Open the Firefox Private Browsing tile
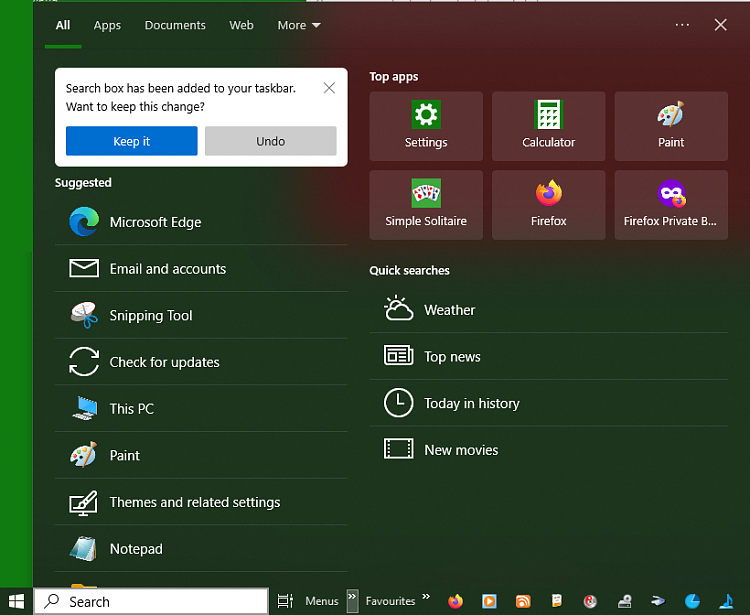Viewport: 750px width, 615px height. 671,205
